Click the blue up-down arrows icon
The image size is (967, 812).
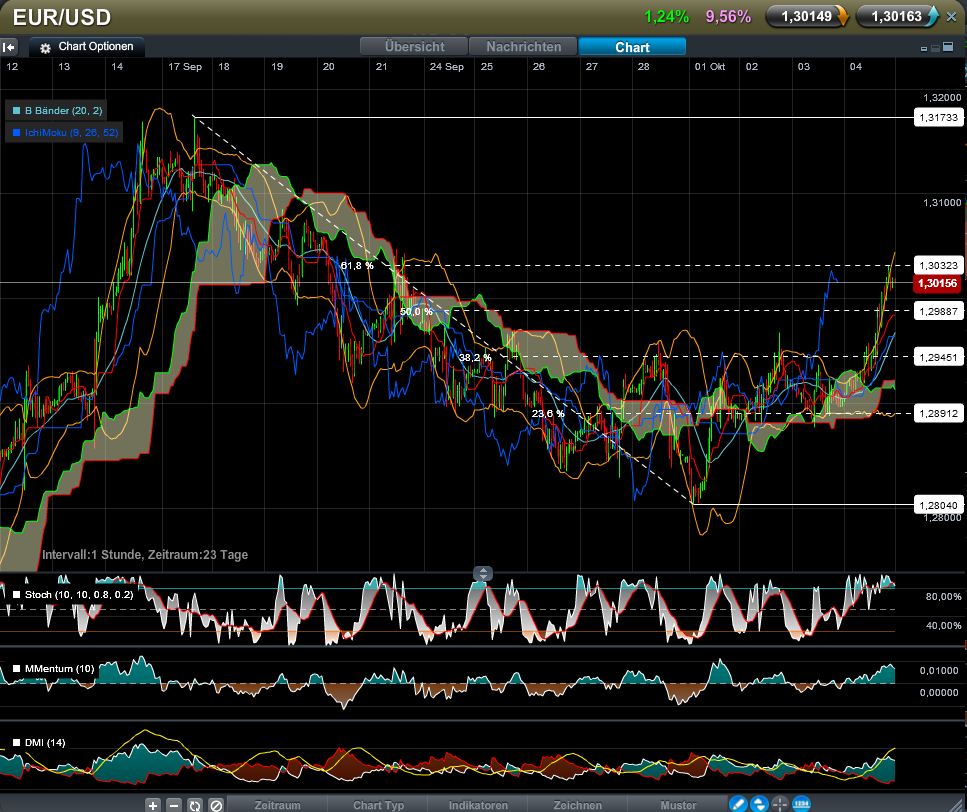(759, 804)
